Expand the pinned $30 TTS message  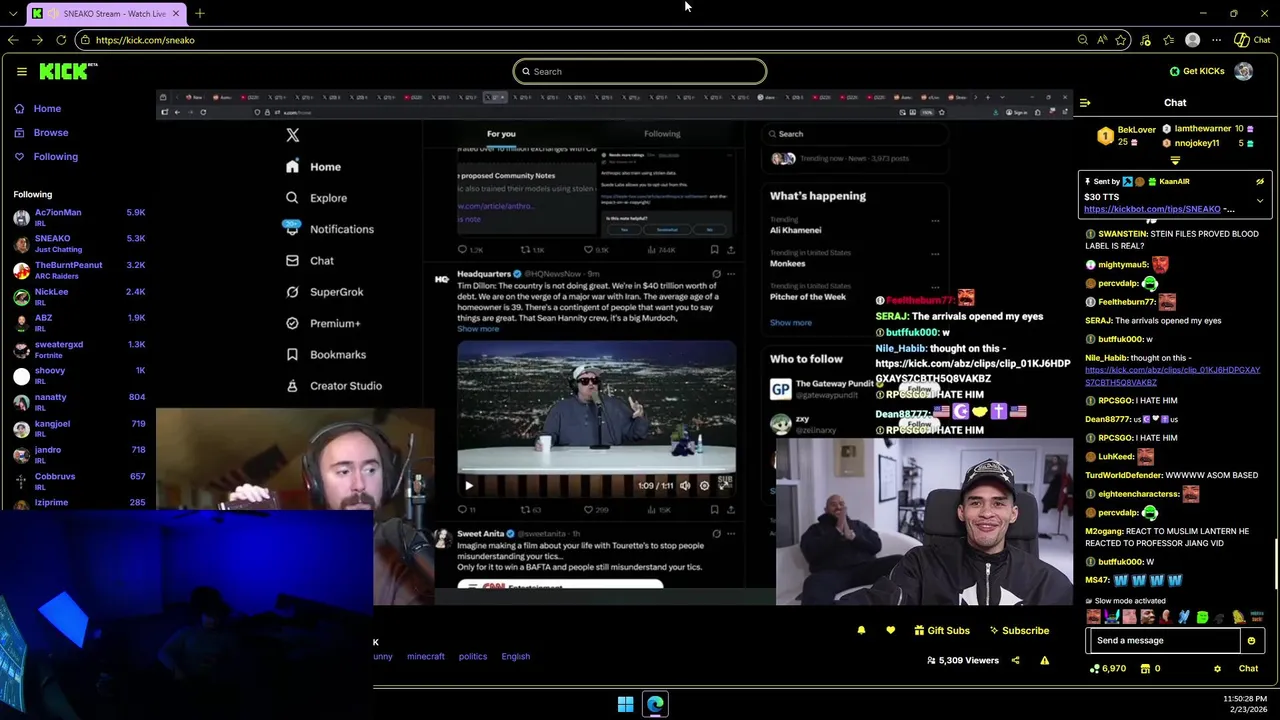click(1260, 200)
